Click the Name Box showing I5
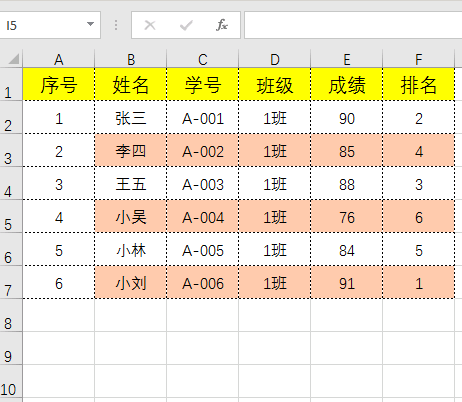 [x=50, y=25]
